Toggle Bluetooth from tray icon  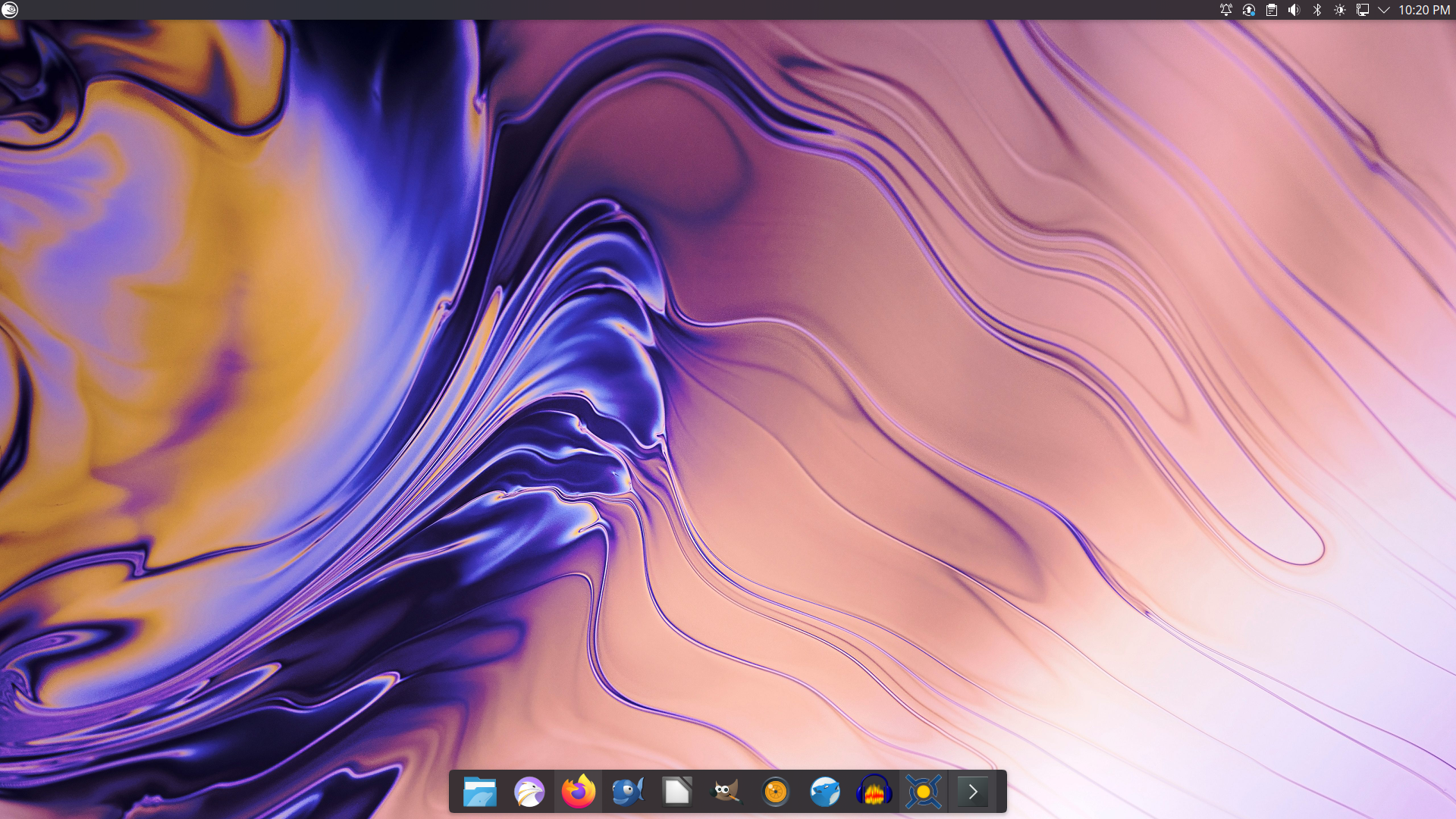pyautogui.click(x=1317, y=10)
